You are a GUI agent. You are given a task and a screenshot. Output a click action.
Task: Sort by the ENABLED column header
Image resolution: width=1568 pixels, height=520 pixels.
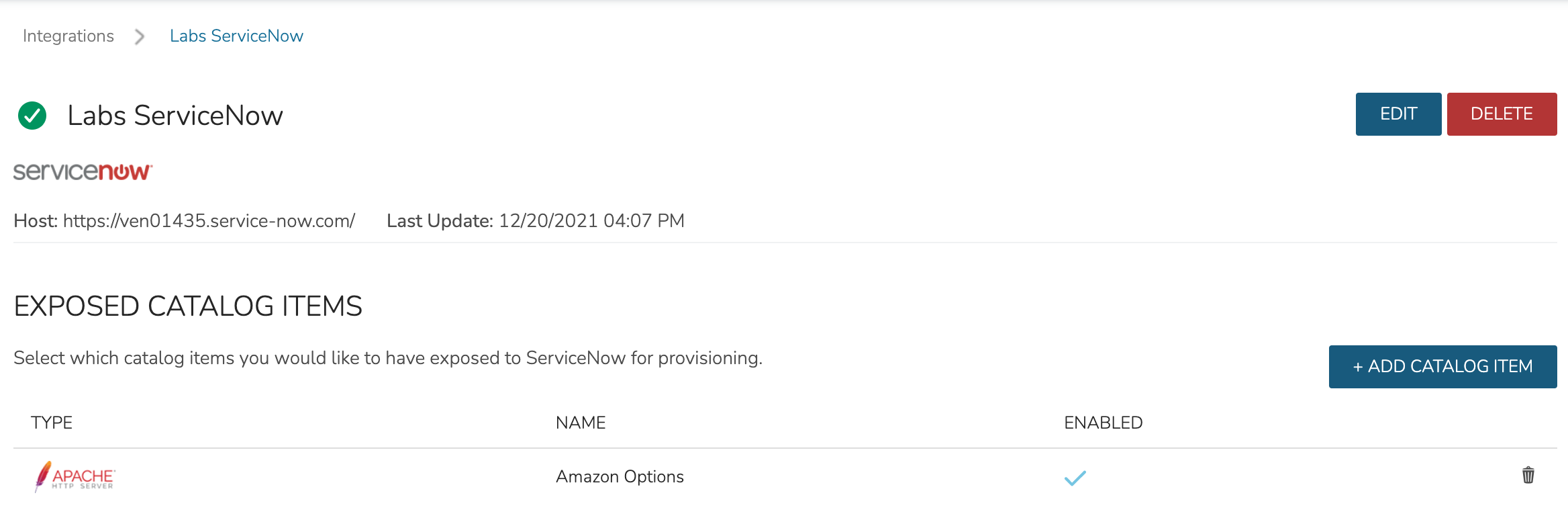(1103, 423)
